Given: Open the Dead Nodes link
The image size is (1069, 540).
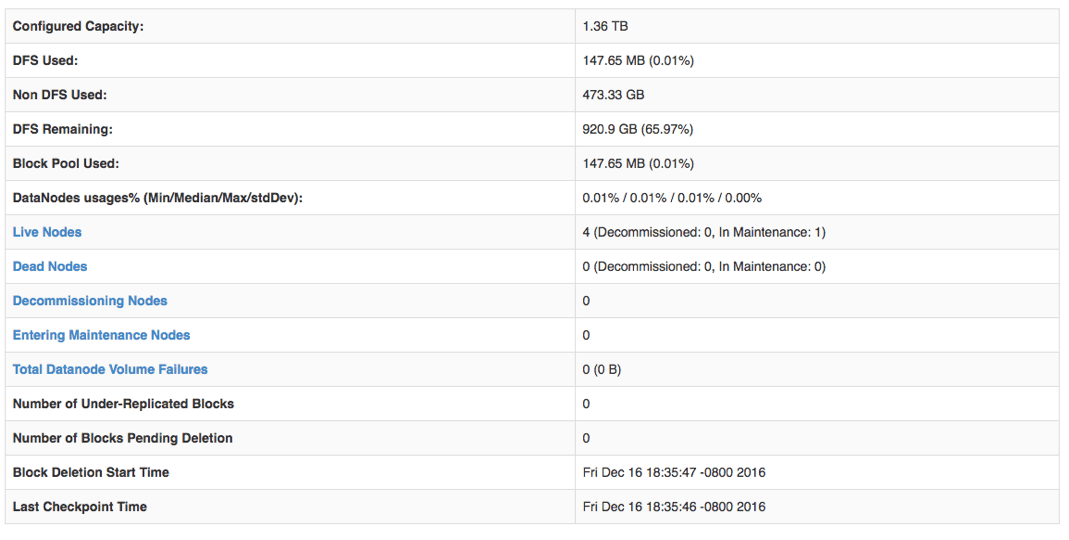Looking at the screenshot, I should [50, 266].
